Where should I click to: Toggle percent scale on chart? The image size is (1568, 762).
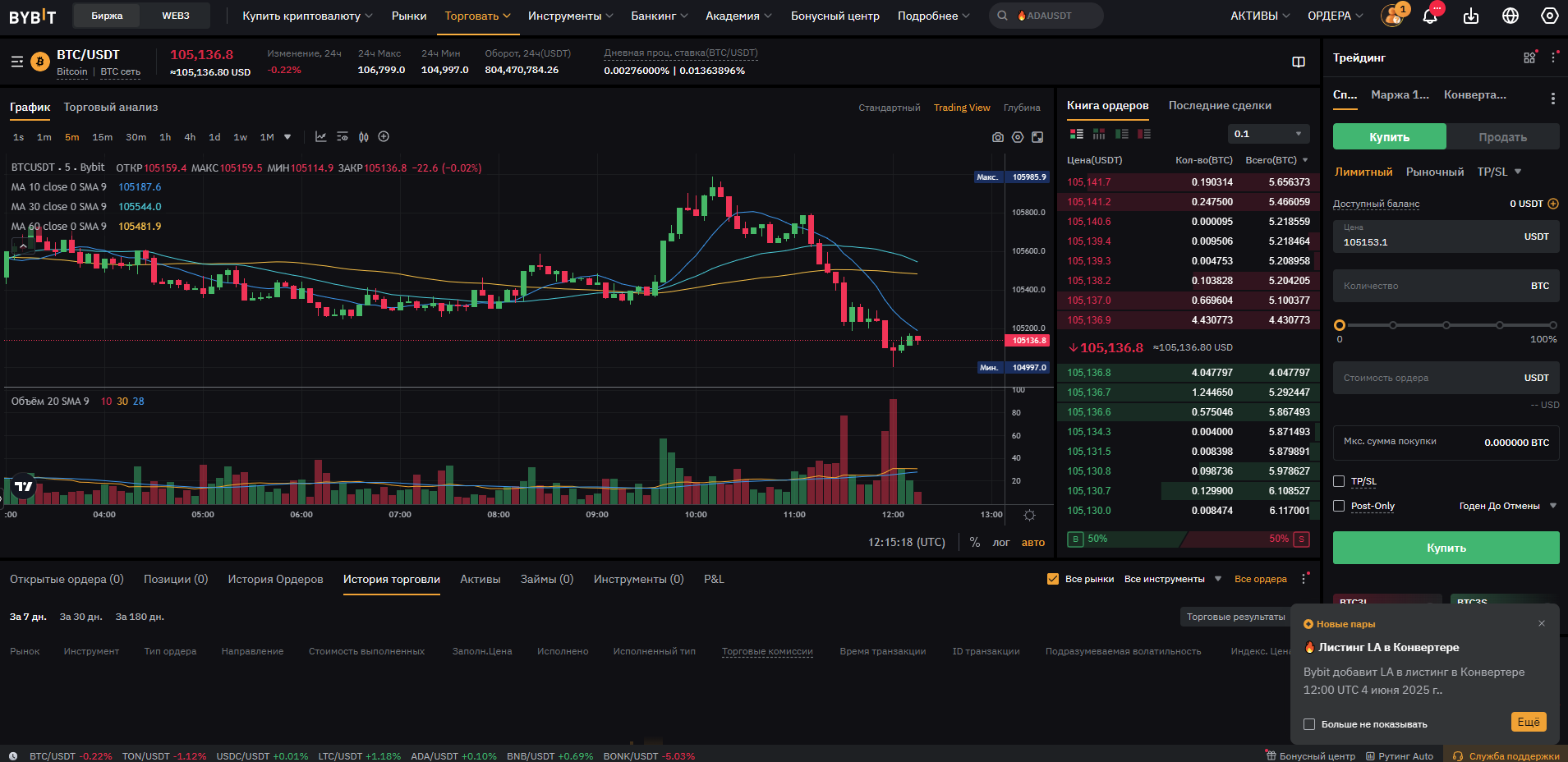click(974, 542)
